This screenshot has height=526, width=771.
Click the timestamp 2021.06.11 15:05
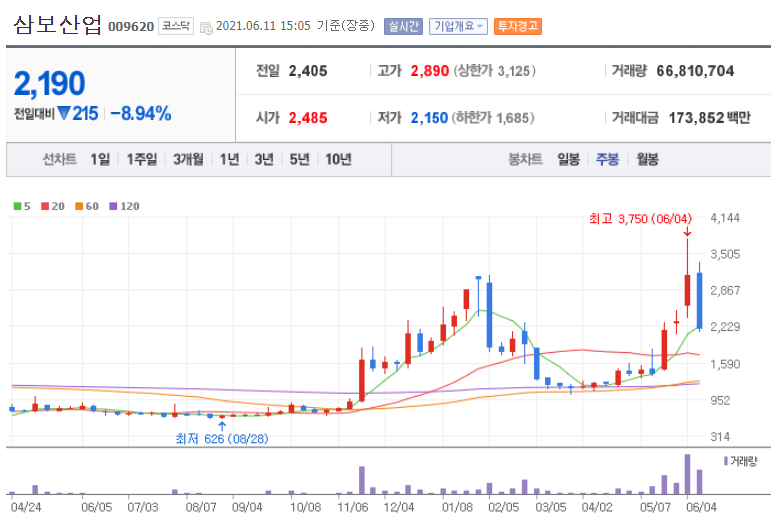(263, 26)
